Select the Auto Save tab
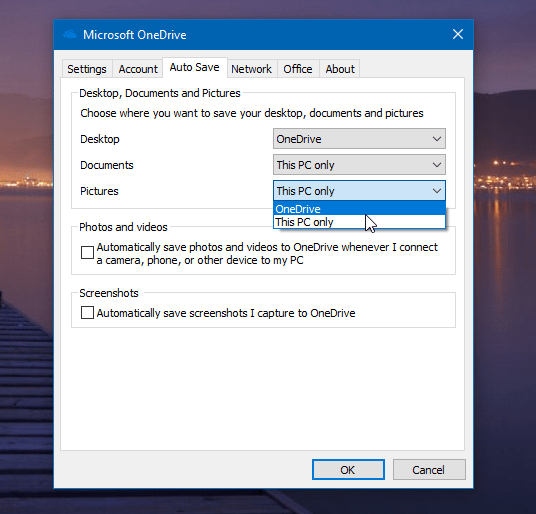This screenshot has height=514, width=536. (x=195, y=67)
